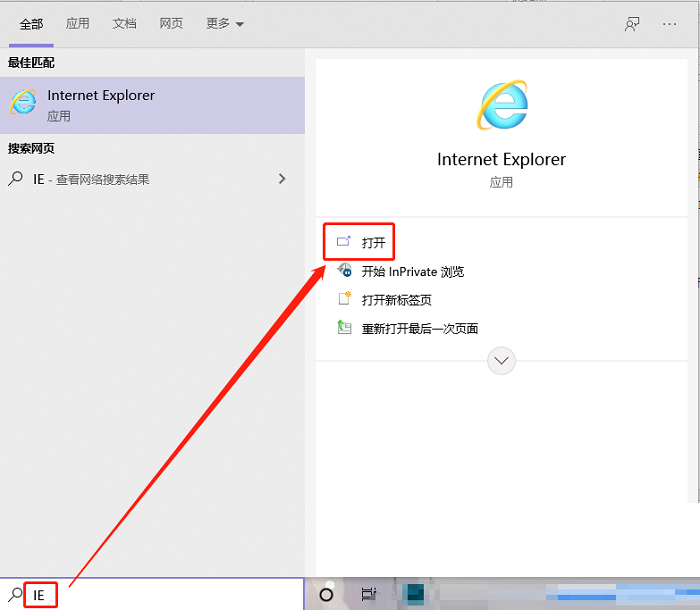Expand the IE web search result arrow

(x=282, y=179)
